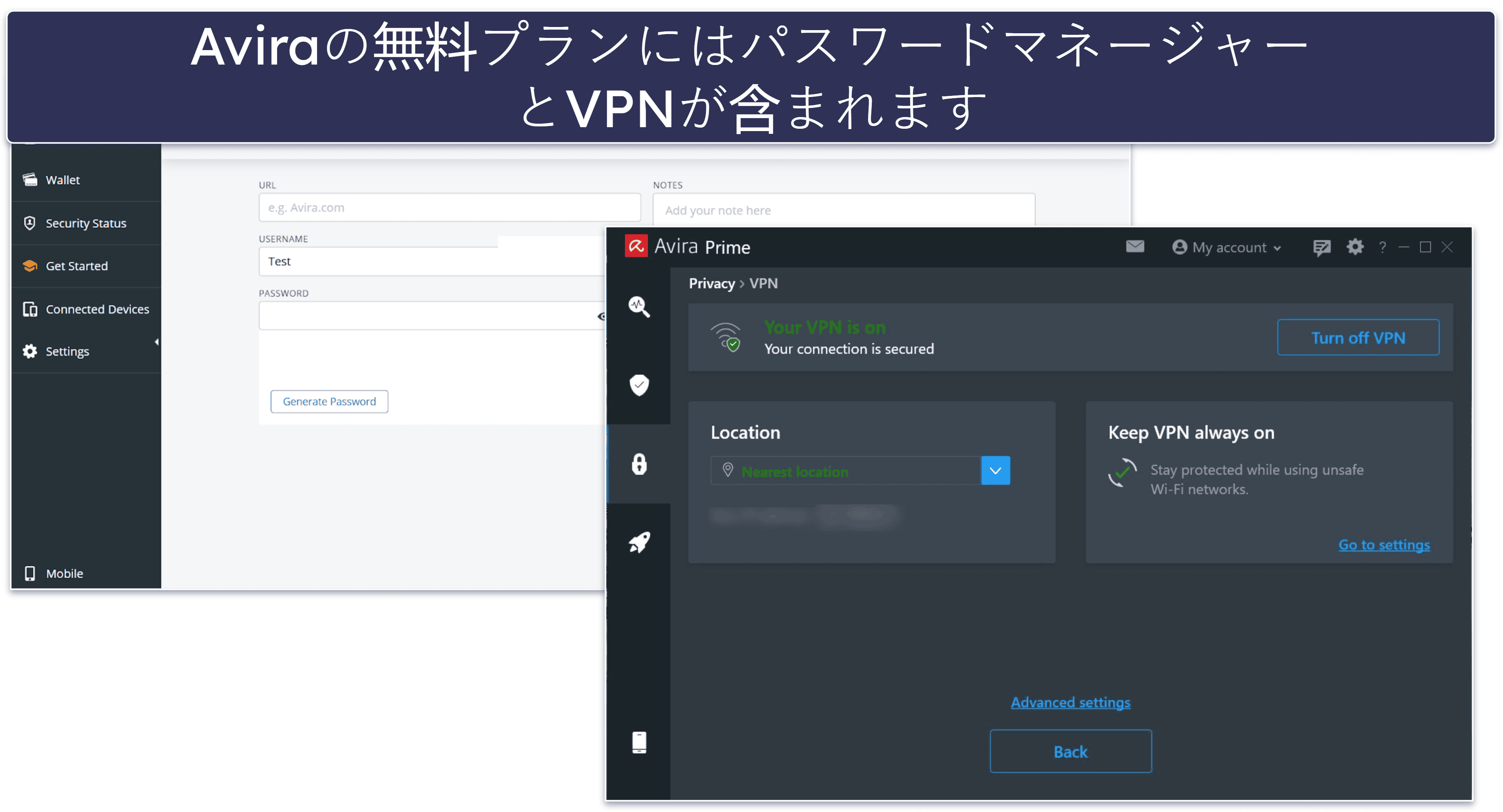Click the location pin icon
The width and height of the screenshot is (1503, 812).
click(727, 470)
